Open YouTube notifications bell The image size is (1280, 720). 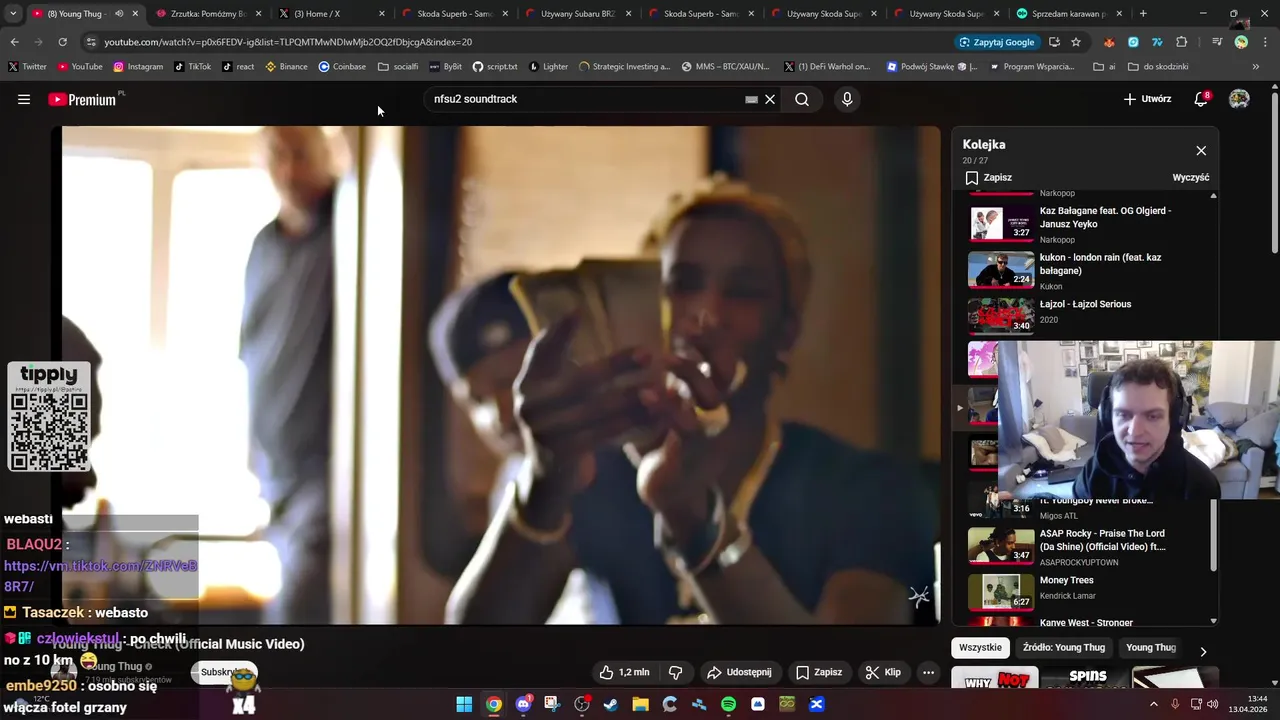[1202, 99]
